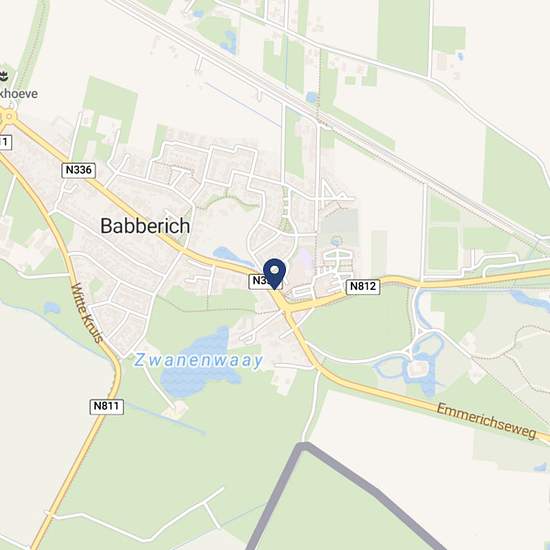
Task: Click the Emmerichseweg road label
Action: tap(487, 421)
